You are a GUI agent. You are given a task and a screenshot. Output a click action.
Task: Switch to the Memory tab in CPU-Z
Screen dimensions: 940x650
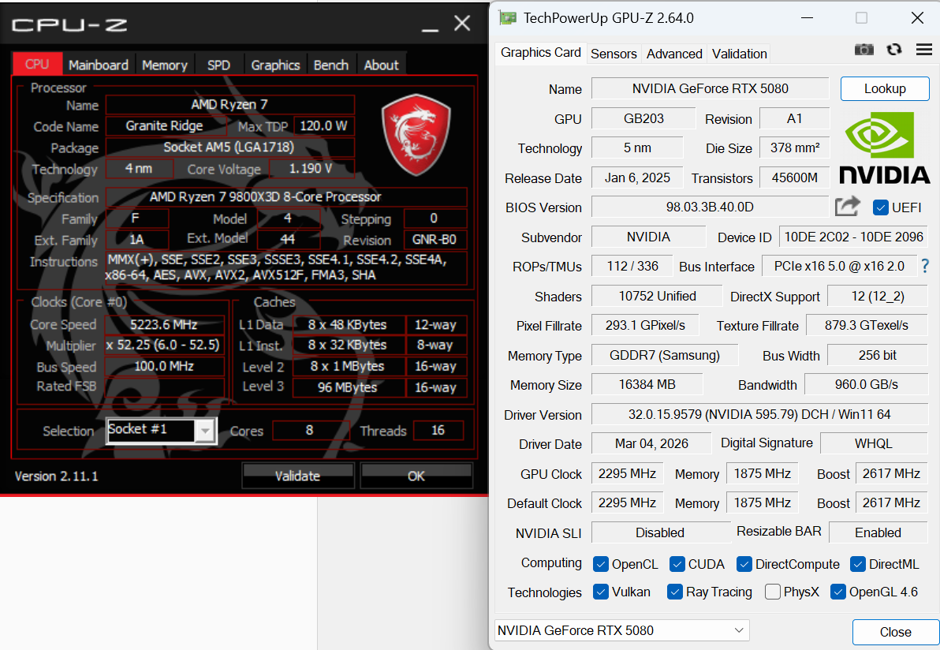pos(165,65)
